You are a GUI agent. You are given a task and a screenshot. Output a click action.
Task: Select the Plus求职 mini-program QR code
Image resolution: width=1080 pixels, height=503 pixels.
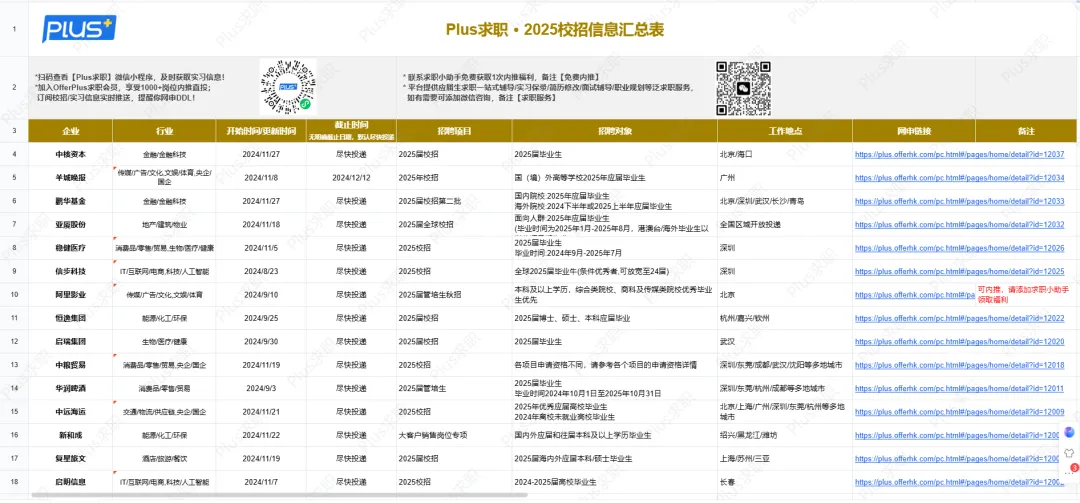coord(287,88)
